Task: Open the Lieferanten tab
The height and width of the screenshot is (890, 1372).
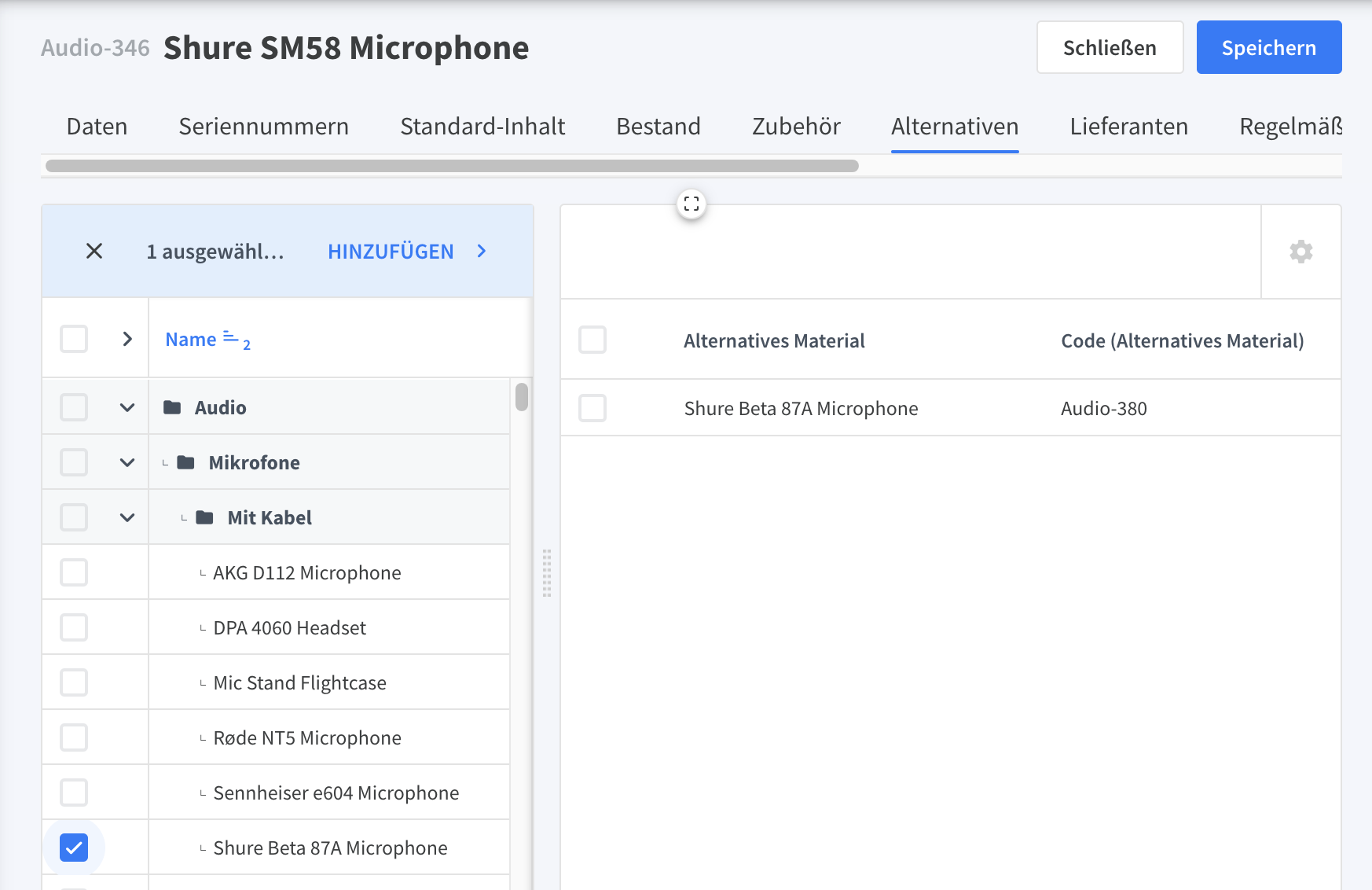Action: (x=1129, y=127)
